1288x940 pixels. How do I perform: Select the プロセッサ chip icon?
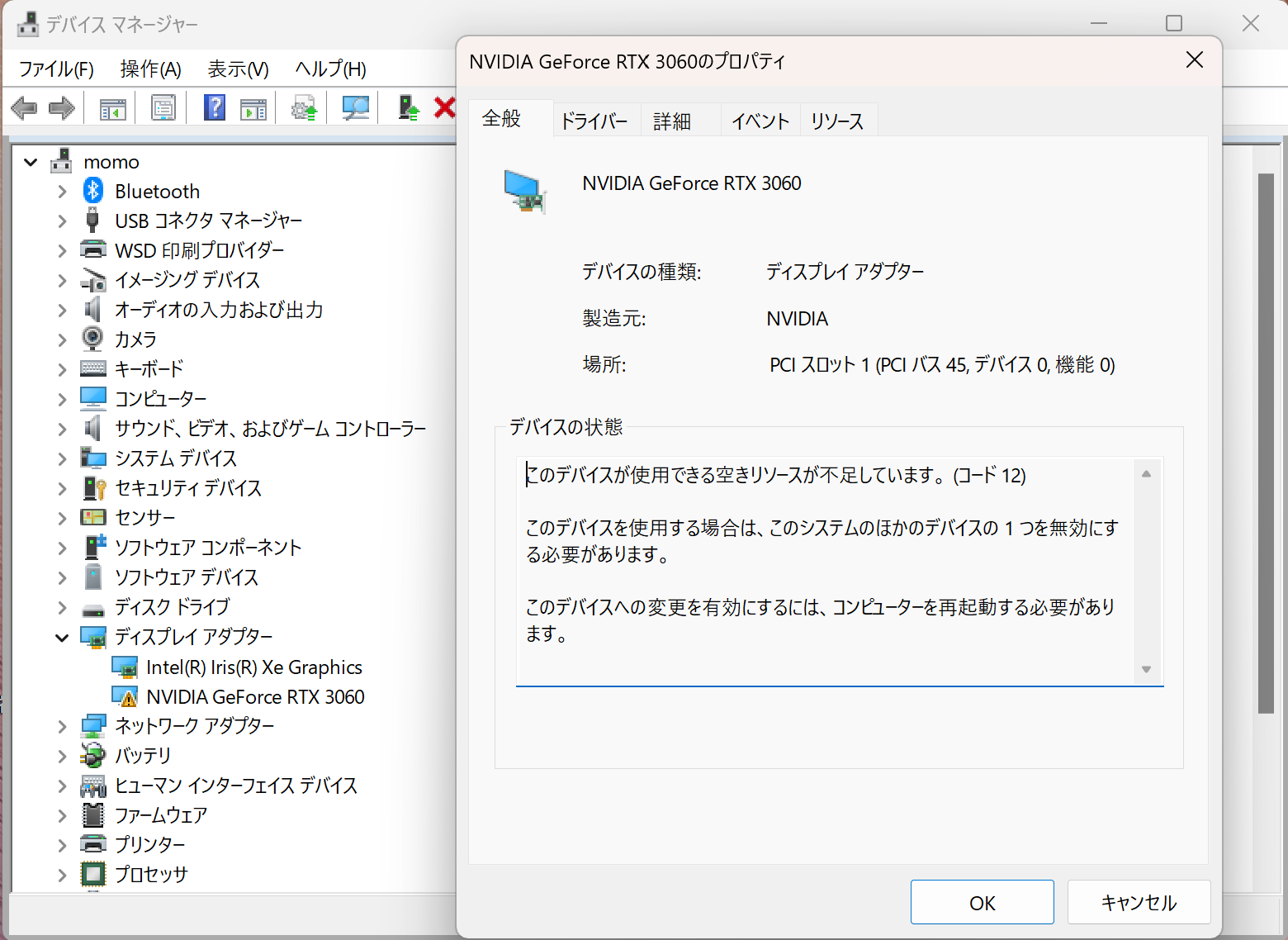[93, 874]
